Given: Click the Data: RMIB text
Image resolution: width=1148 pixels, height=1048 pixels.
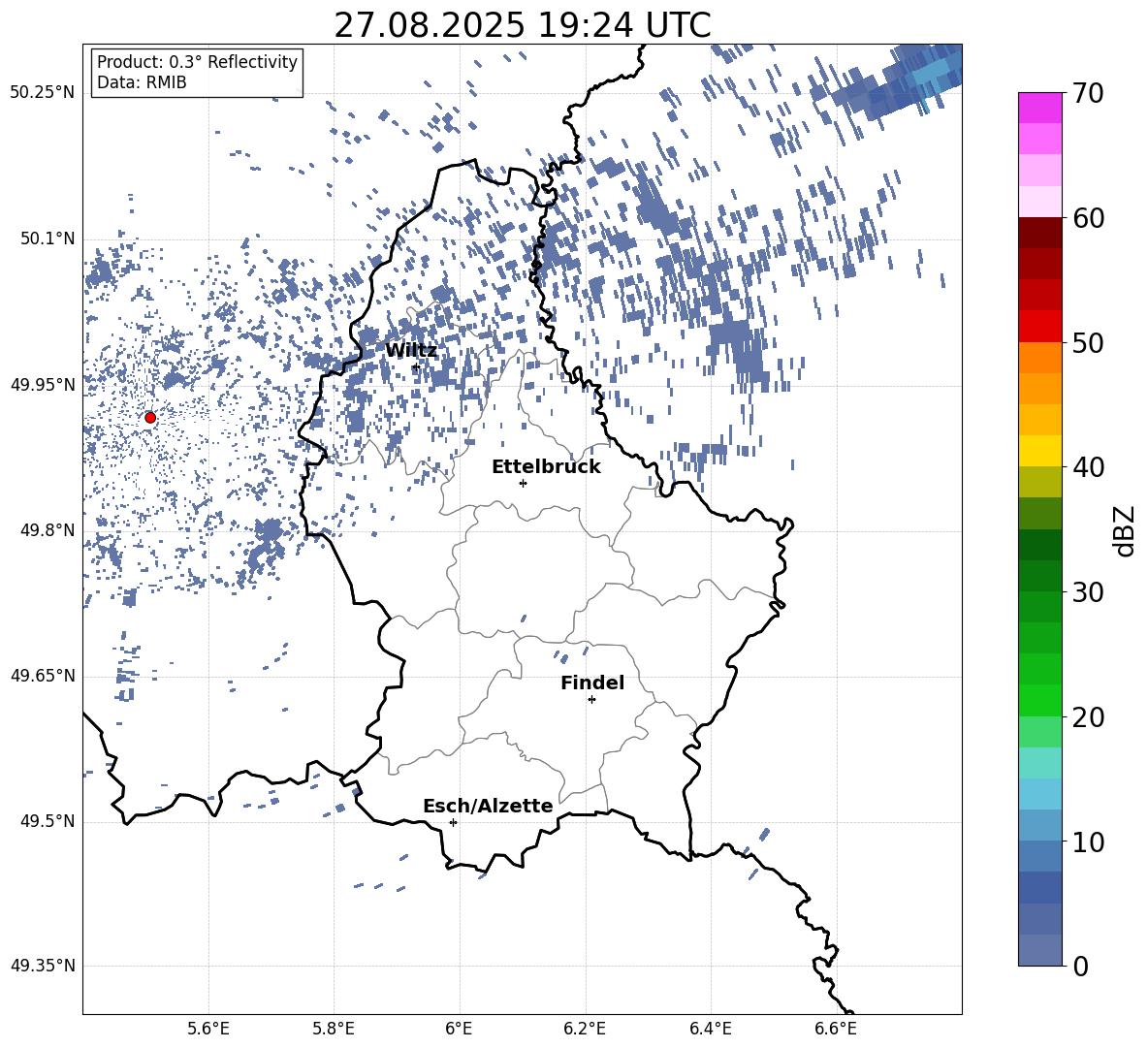Looking at the screenshot, I should 142,82.
